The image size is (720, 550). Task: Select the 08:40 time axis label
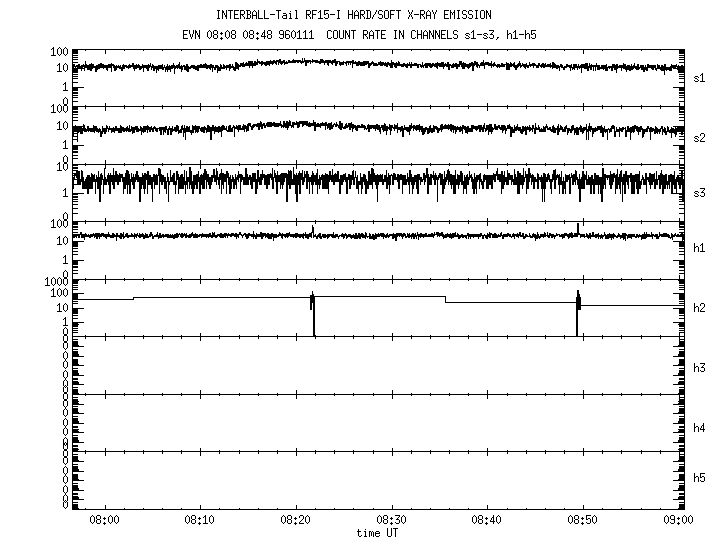click(487, 520)
